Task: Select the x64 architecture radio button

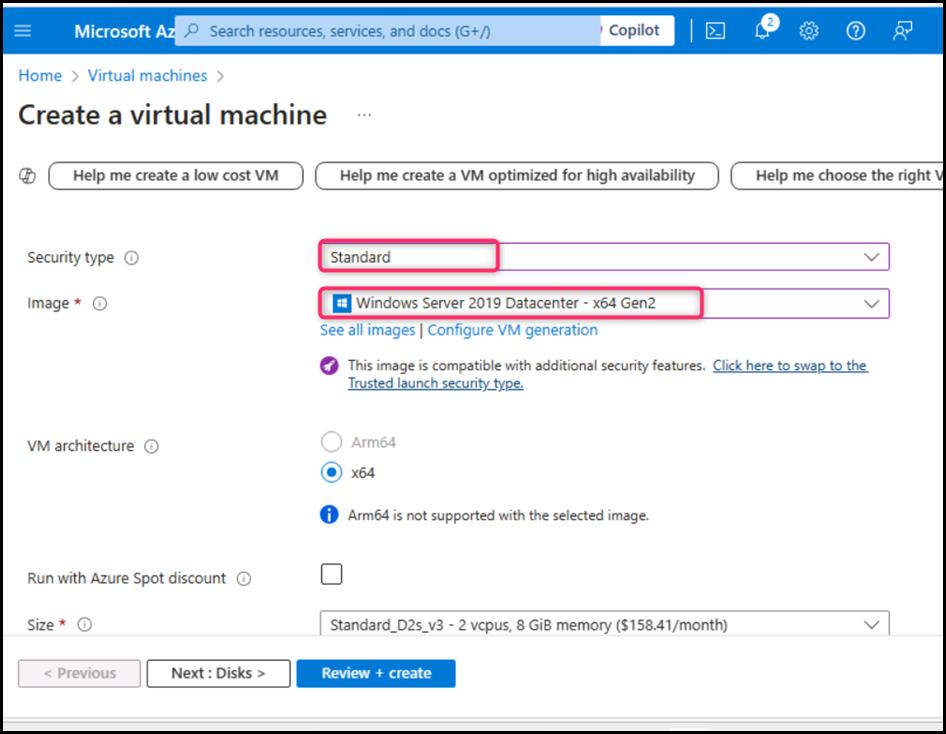Action: click(x=331, y=473)
